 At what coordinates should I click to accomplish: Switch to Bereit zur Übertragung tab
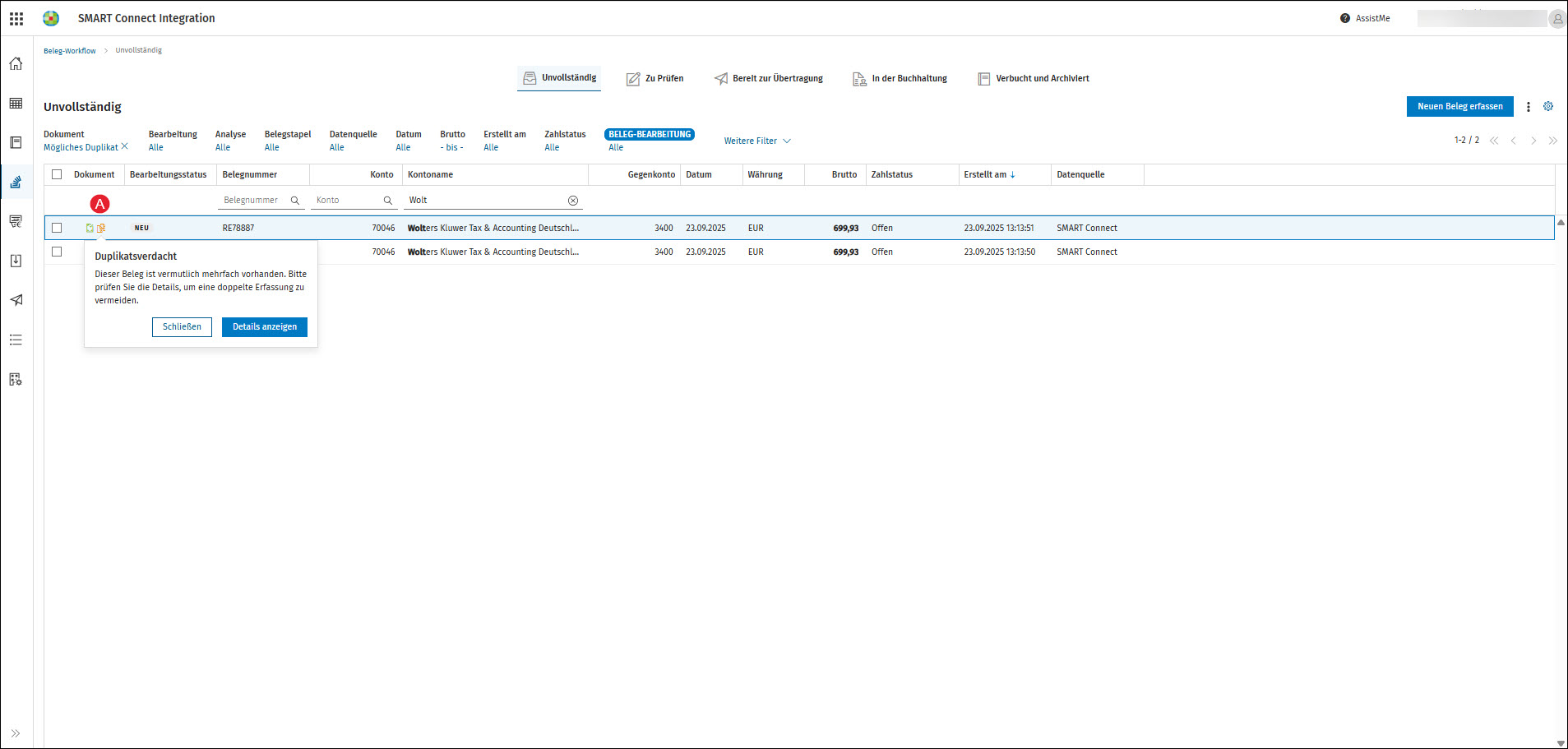point(769,79)
